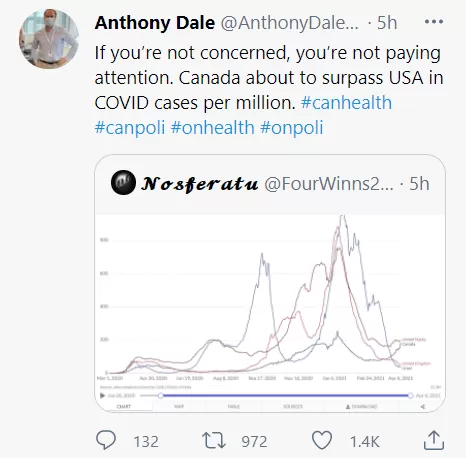Open the quoted tweet's chart image

[270, 313]
